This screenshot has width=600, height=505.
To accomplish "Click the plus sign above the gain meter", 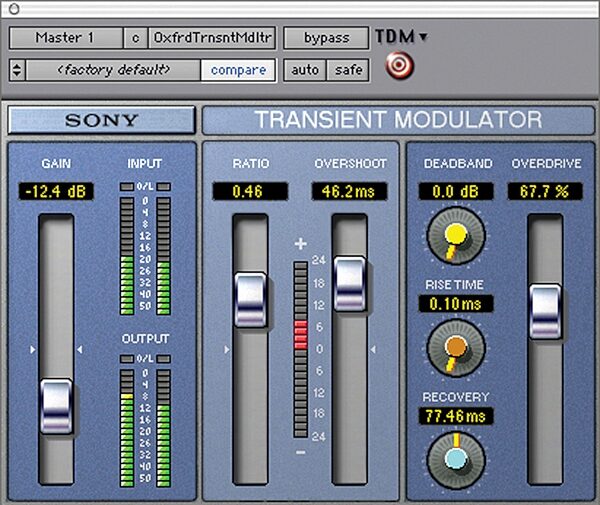I will pos(301,244).
